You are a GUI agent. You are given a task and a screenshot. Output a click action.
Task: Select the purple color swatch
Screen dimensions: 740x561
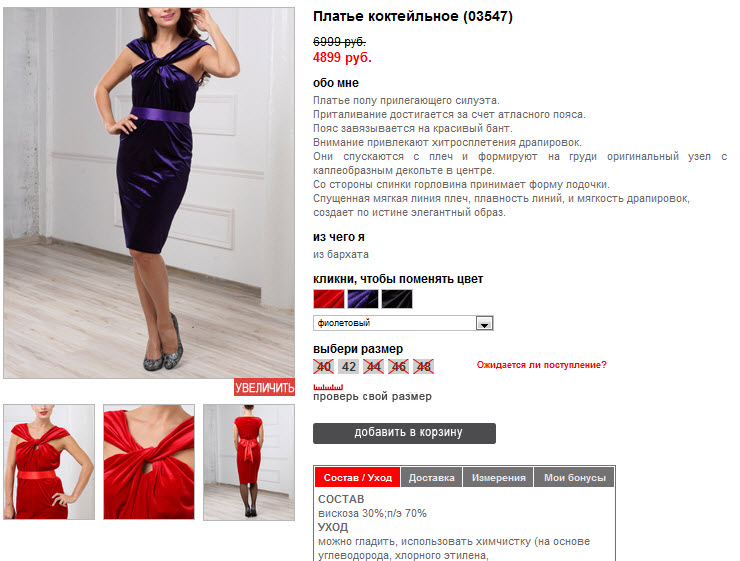pyautogui.click(x=363, y=299)
